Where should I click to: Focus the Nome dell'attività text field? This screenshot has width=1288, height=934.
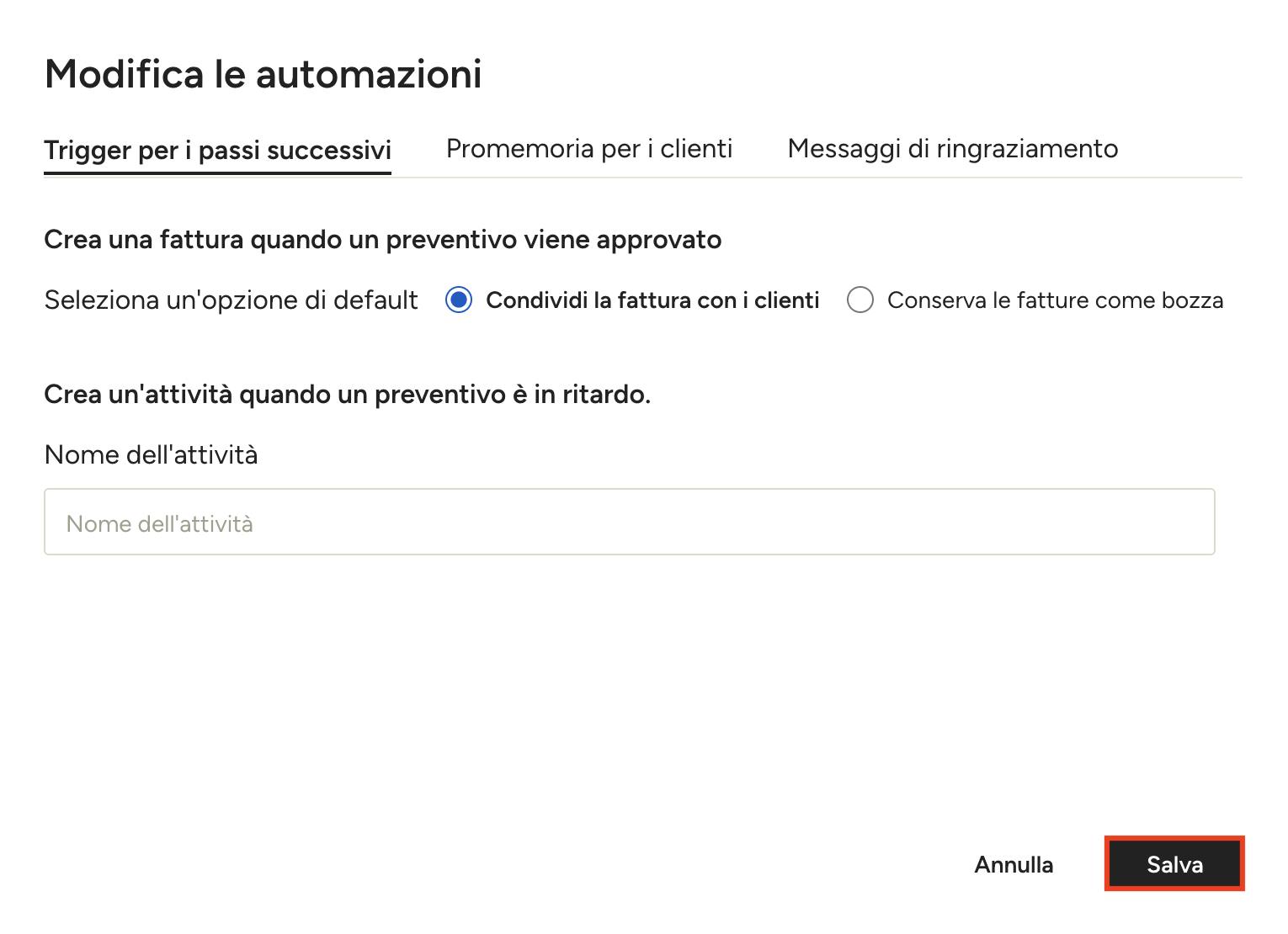click(x=630, y=522)
